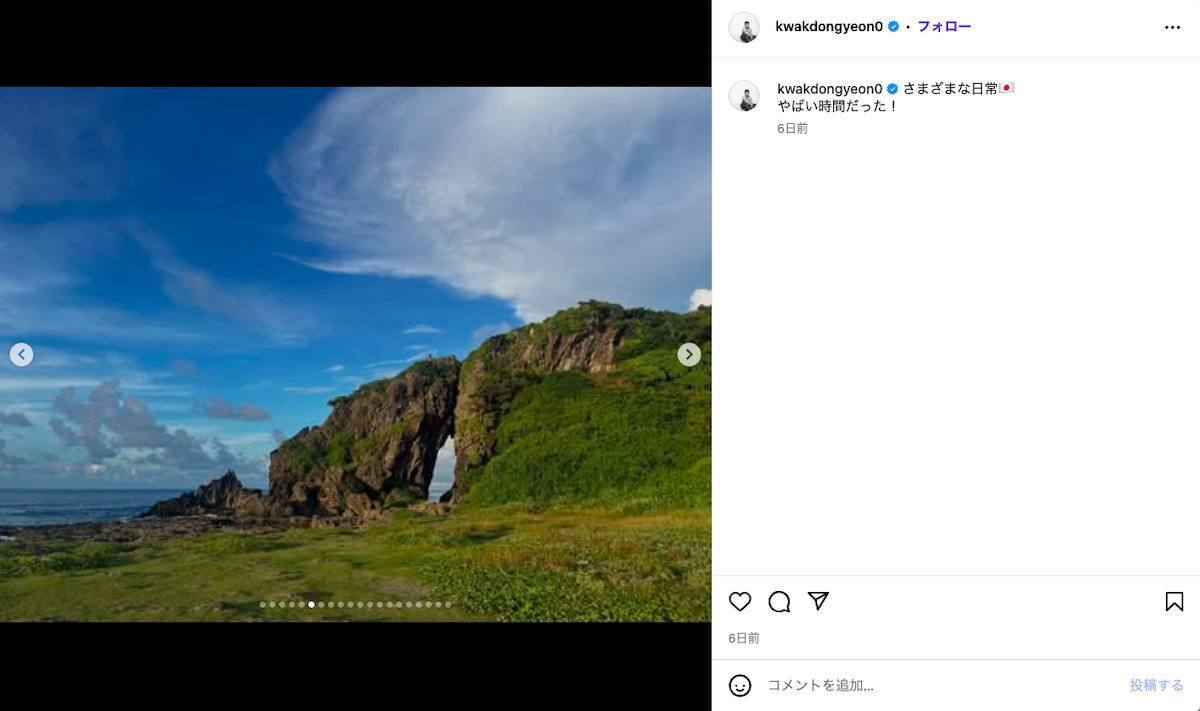Viewport: 1200px width, 711px height.
Task: Click the avatar beside the caption text
Action: tap(744, 96)
